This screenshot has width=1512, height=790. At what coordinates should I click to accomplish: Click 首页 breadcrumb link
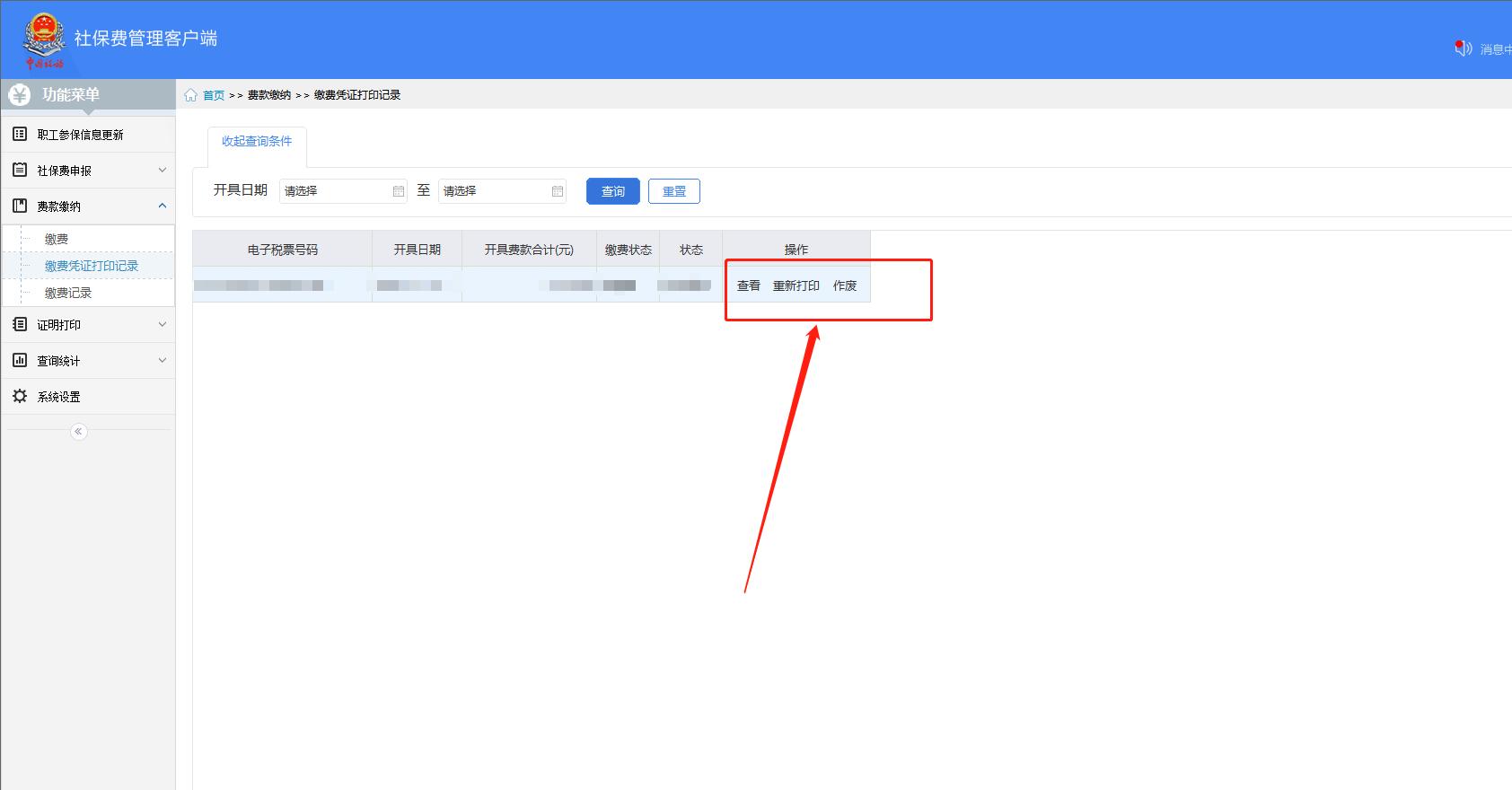pyautogui.click(x=214, y=95)
